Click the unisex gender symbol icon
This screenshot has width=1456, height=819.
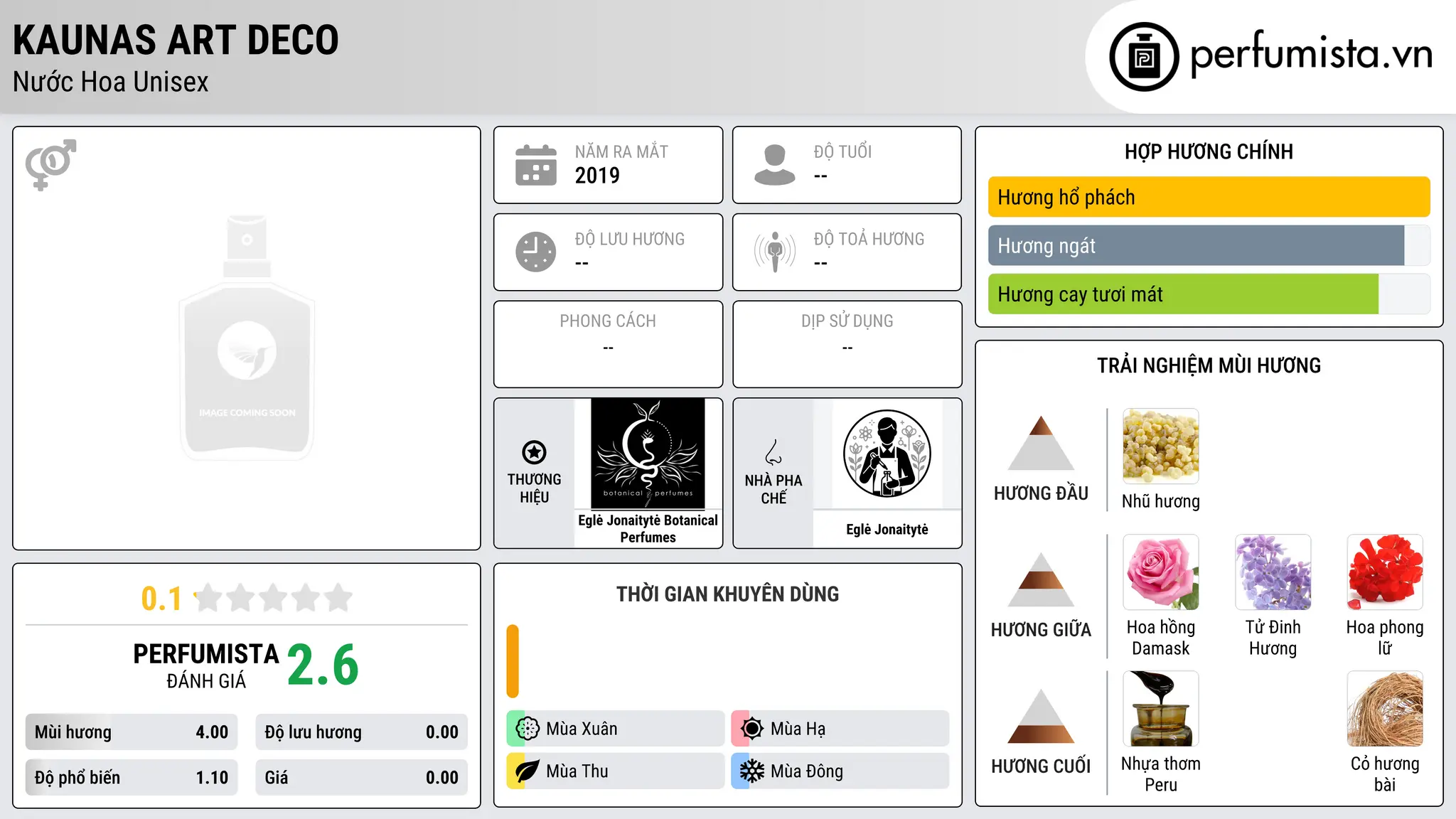[x=50, y=164]
